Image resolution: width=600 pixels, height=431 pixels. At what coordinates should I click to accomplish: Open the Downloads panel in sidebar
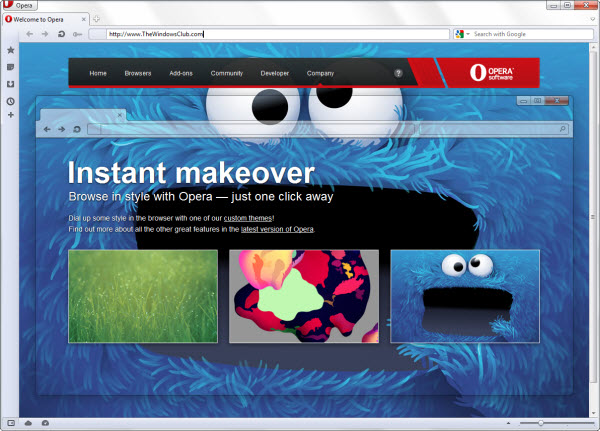click(x=11, y=84)
